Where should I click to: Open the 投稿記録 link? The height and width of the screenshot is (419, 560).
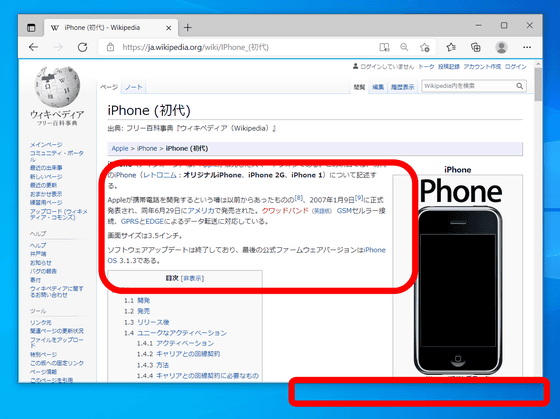(x=449, y=67)
